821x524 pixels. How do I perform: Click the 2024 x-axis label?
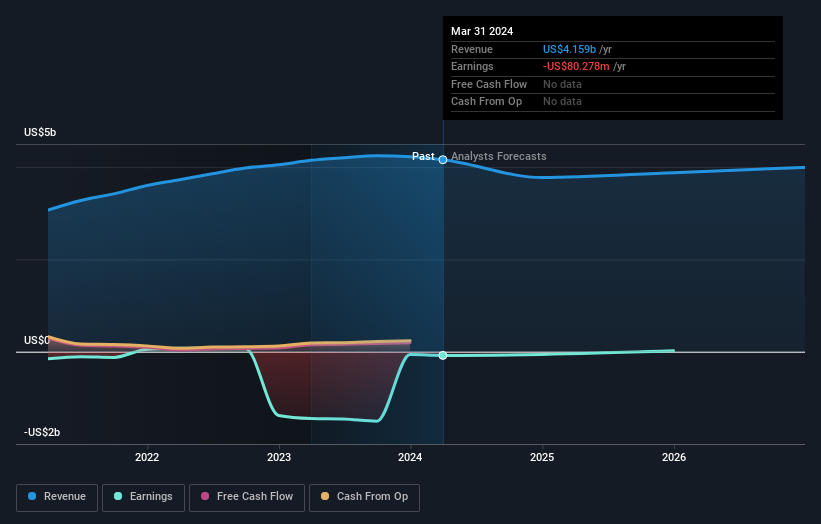point(410,458)
